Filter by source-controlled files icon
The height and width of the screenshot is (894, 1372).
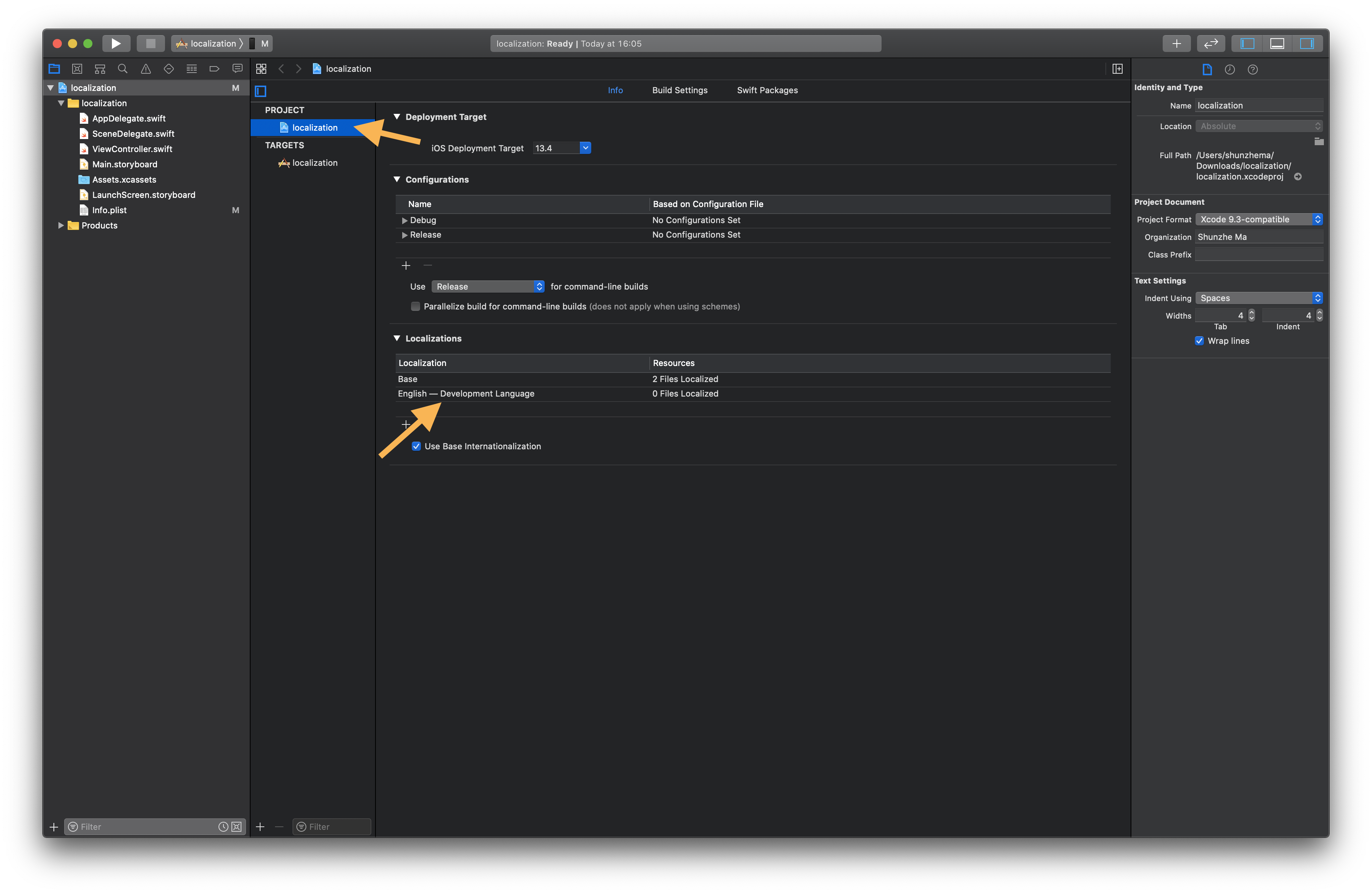point(236,826)
